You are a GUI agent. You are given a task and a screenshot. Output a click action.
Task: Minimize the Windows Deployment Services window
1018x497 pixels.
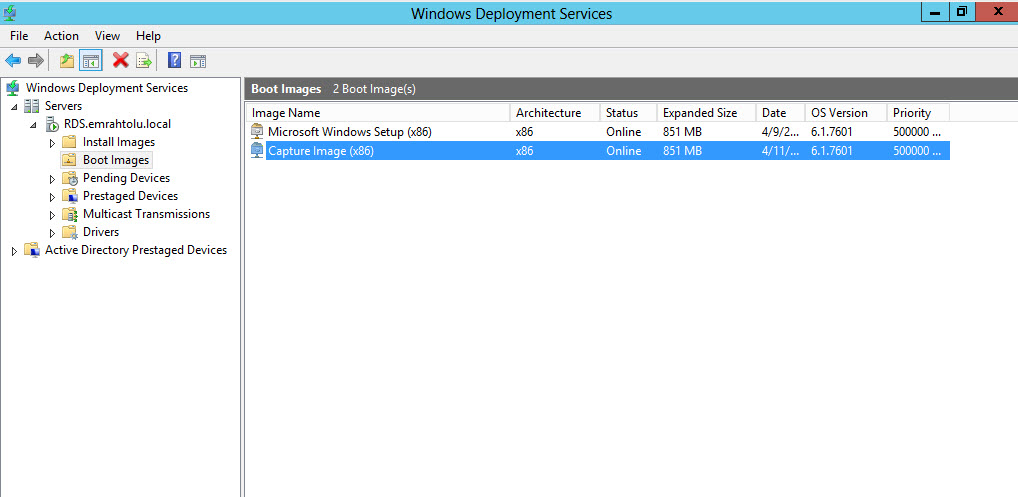935,11
